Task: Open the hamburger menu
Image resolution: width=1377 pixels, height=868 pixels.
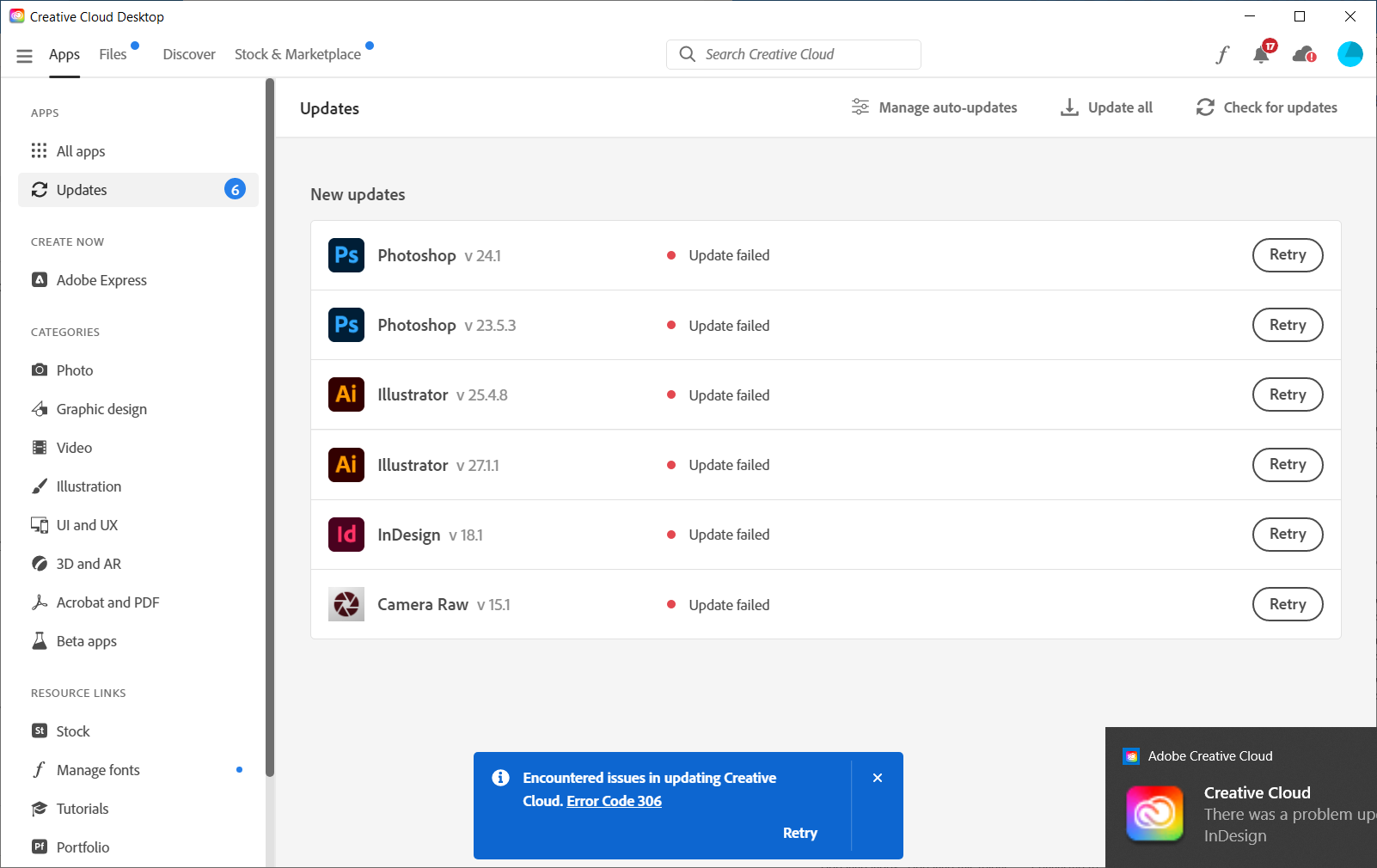Action: 24,54
